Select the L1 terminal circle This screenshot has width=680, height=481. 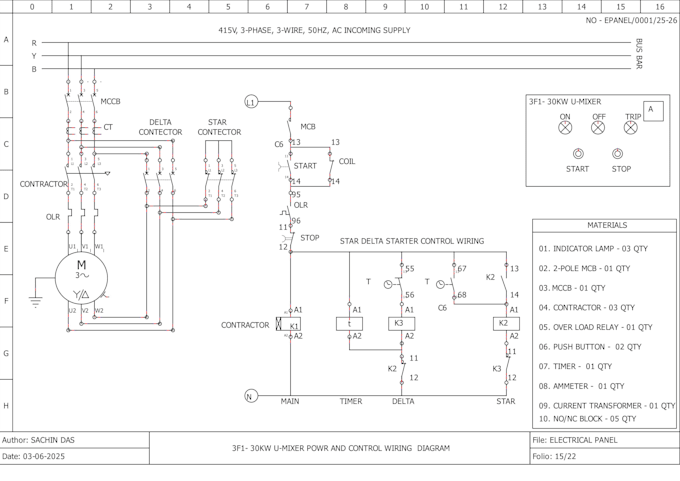[251, 102]
